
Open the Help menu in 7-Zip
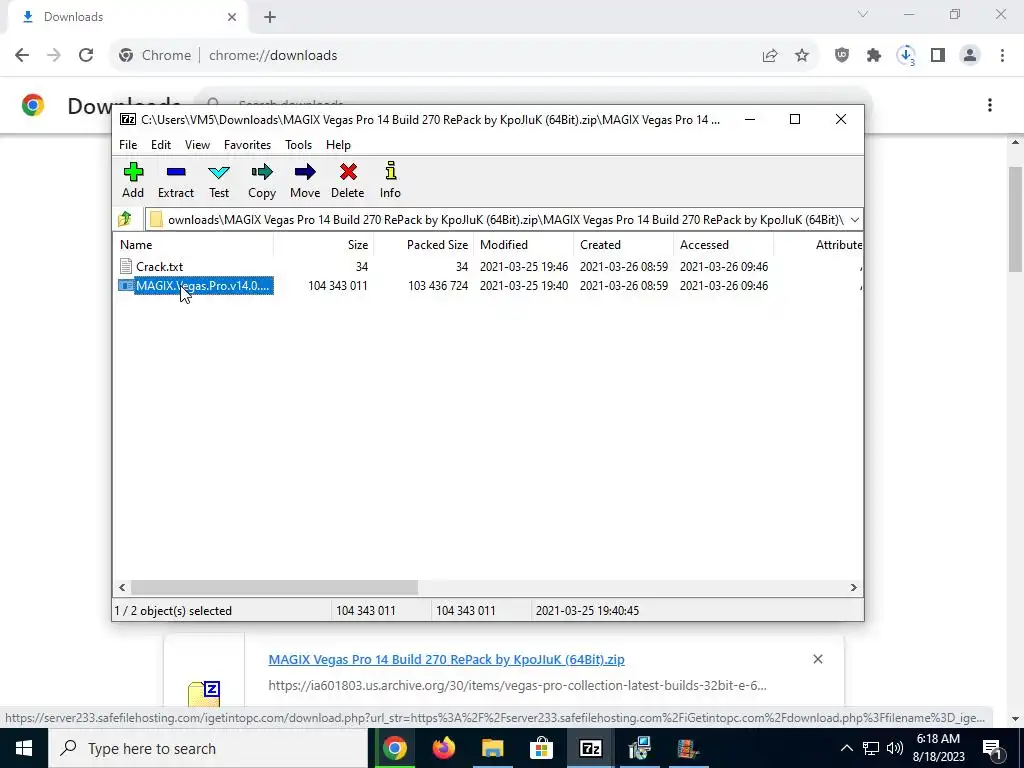338,145
